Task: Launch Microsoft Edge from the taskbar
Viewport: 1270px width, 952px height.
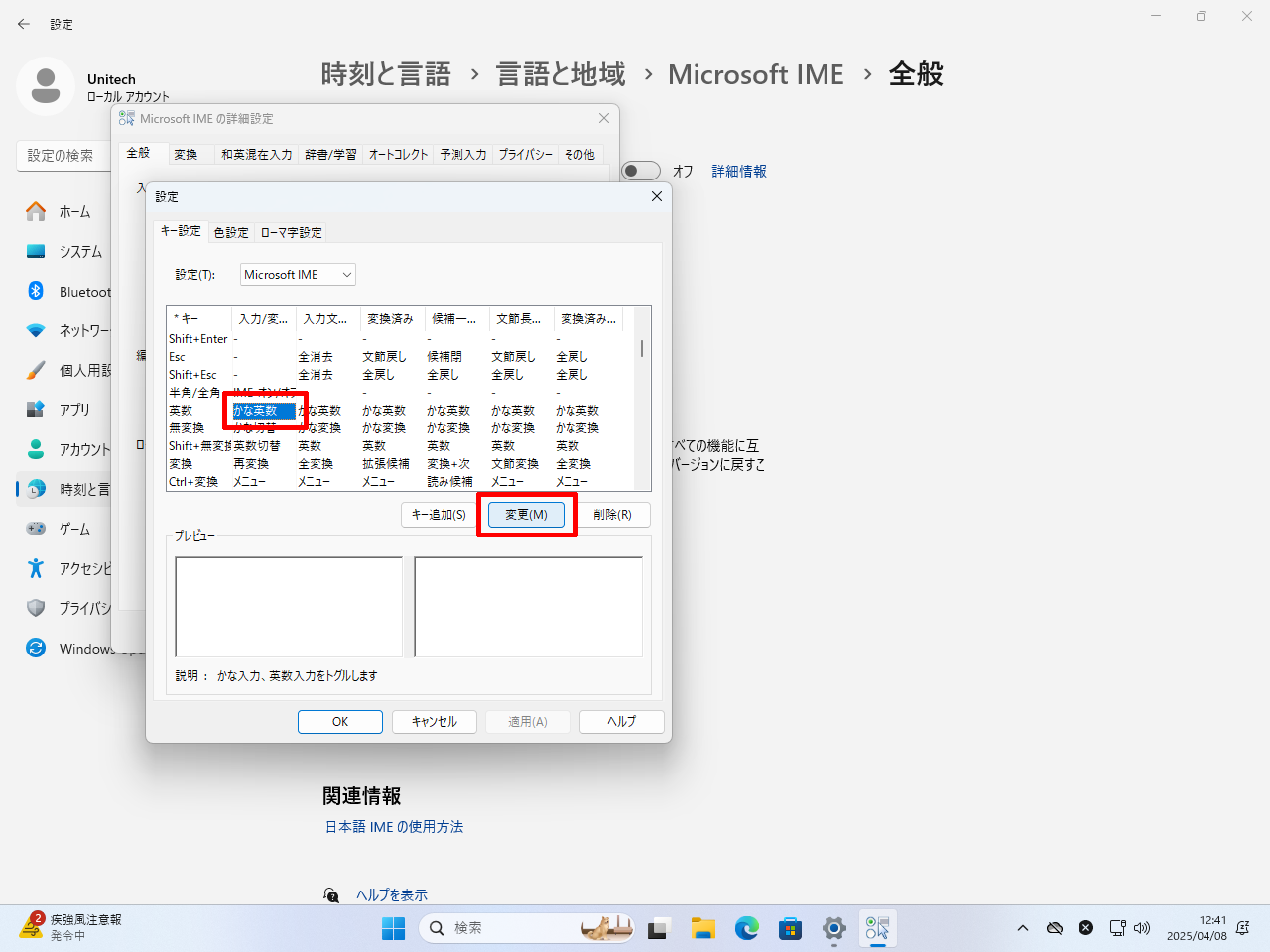Action: (747, 928)
